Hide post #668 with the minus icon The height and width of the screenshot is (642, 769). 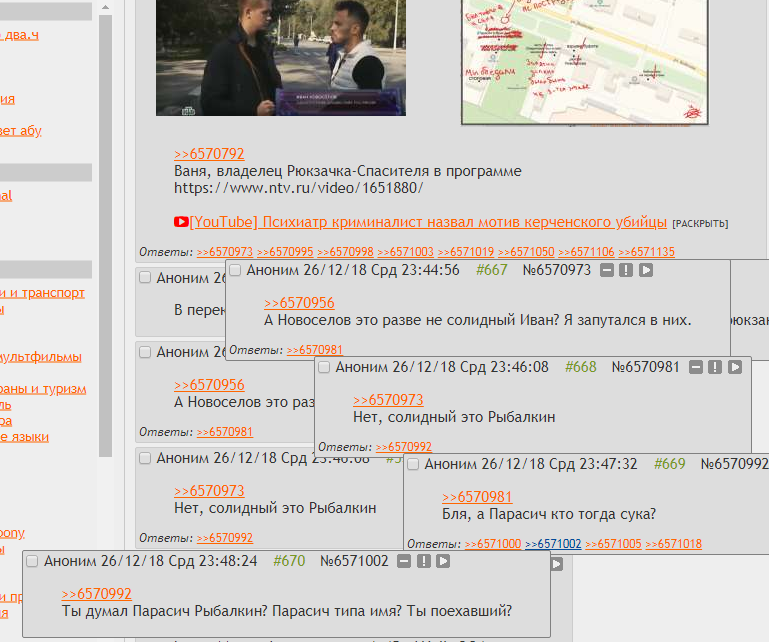pyautogui.click(x=696, y=367)
